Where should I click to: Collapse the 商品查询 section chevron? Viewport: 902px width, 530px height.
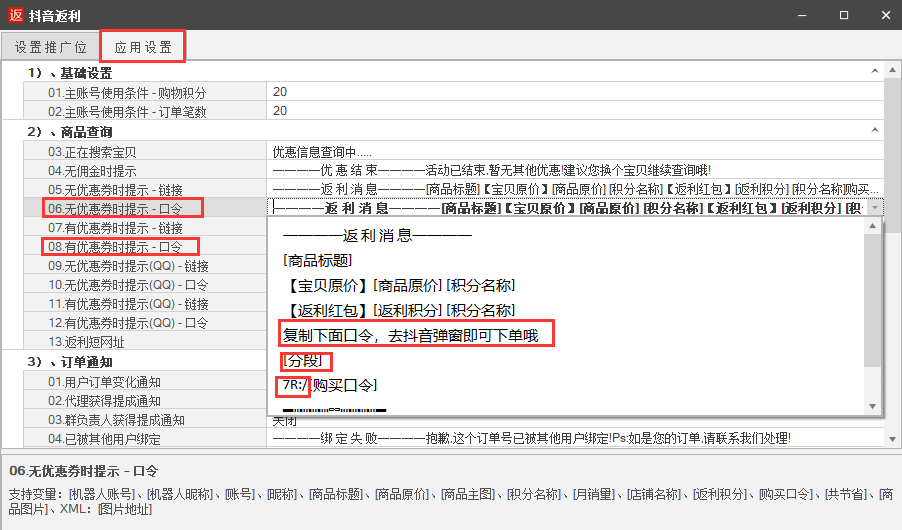[x=875, y=130]
